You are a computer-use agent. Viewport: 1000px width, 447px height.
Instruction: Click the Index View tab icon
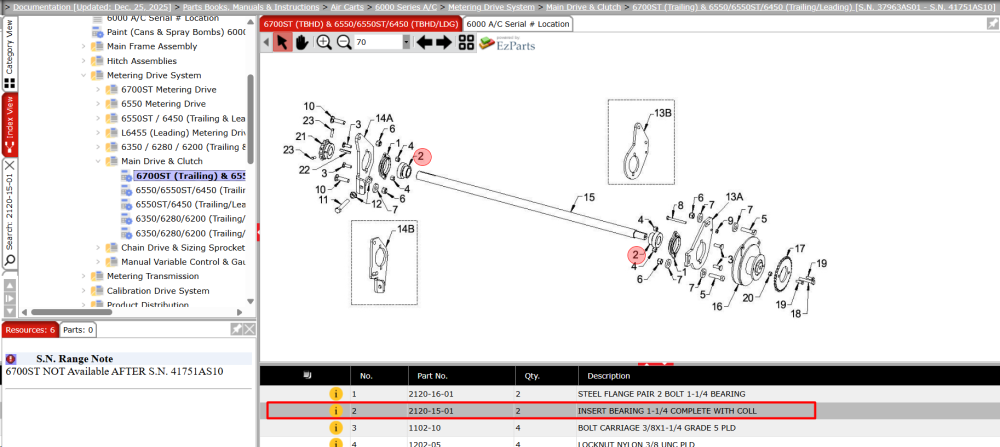tap(10, 148)
